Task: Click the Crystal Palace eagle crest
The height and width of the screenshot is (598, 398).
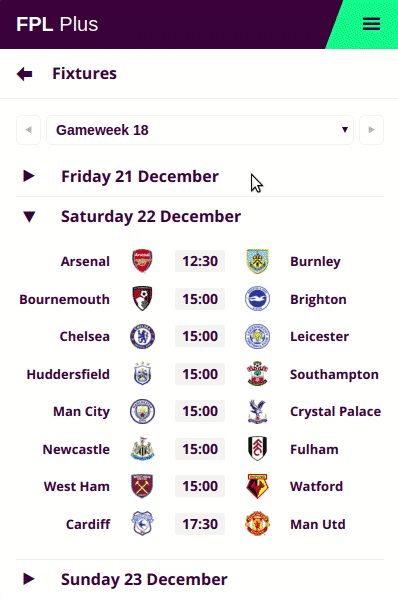Action: 257,412
